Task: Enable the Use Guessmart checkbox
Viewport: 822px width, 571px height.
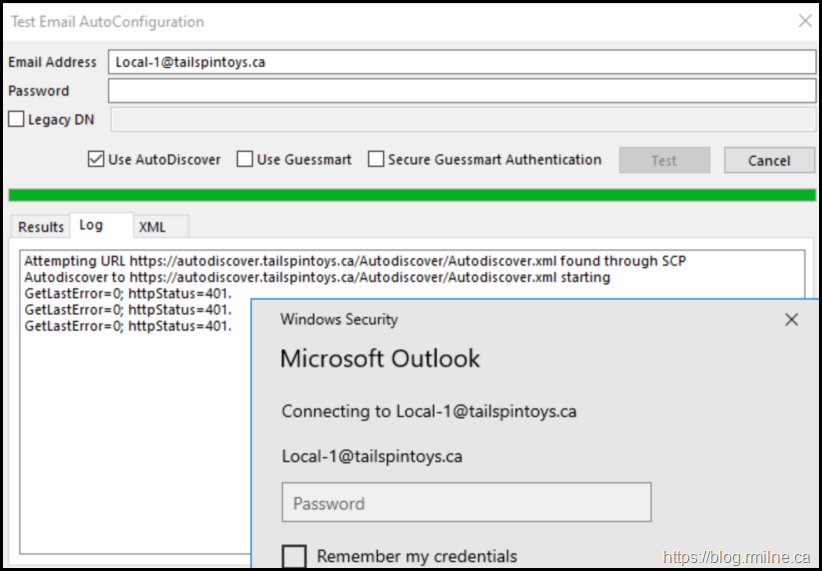Action: click(244, 159)
